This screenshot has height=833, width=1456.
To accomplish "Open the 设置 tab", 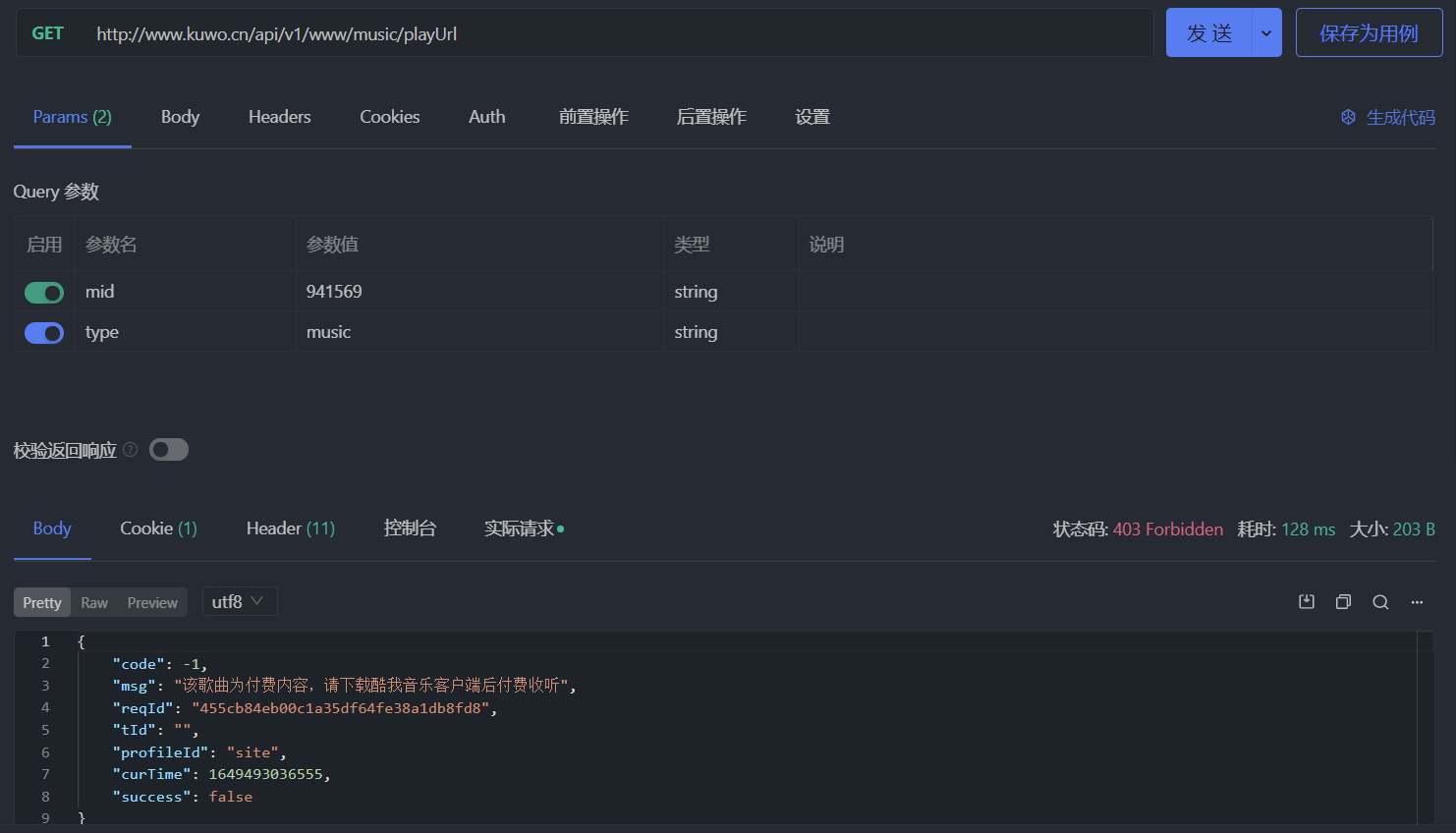I will tap(812, 117).
